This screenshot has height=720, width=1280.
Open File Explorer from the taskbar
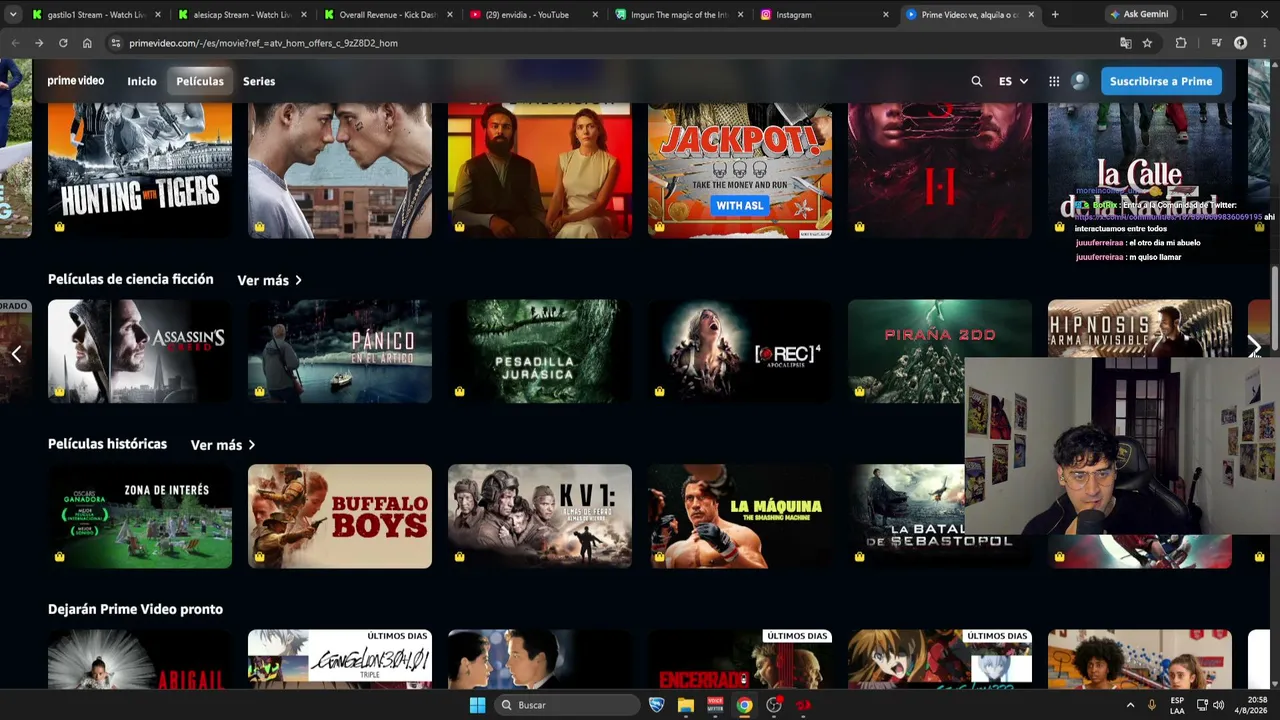click(x=686, y=705)
